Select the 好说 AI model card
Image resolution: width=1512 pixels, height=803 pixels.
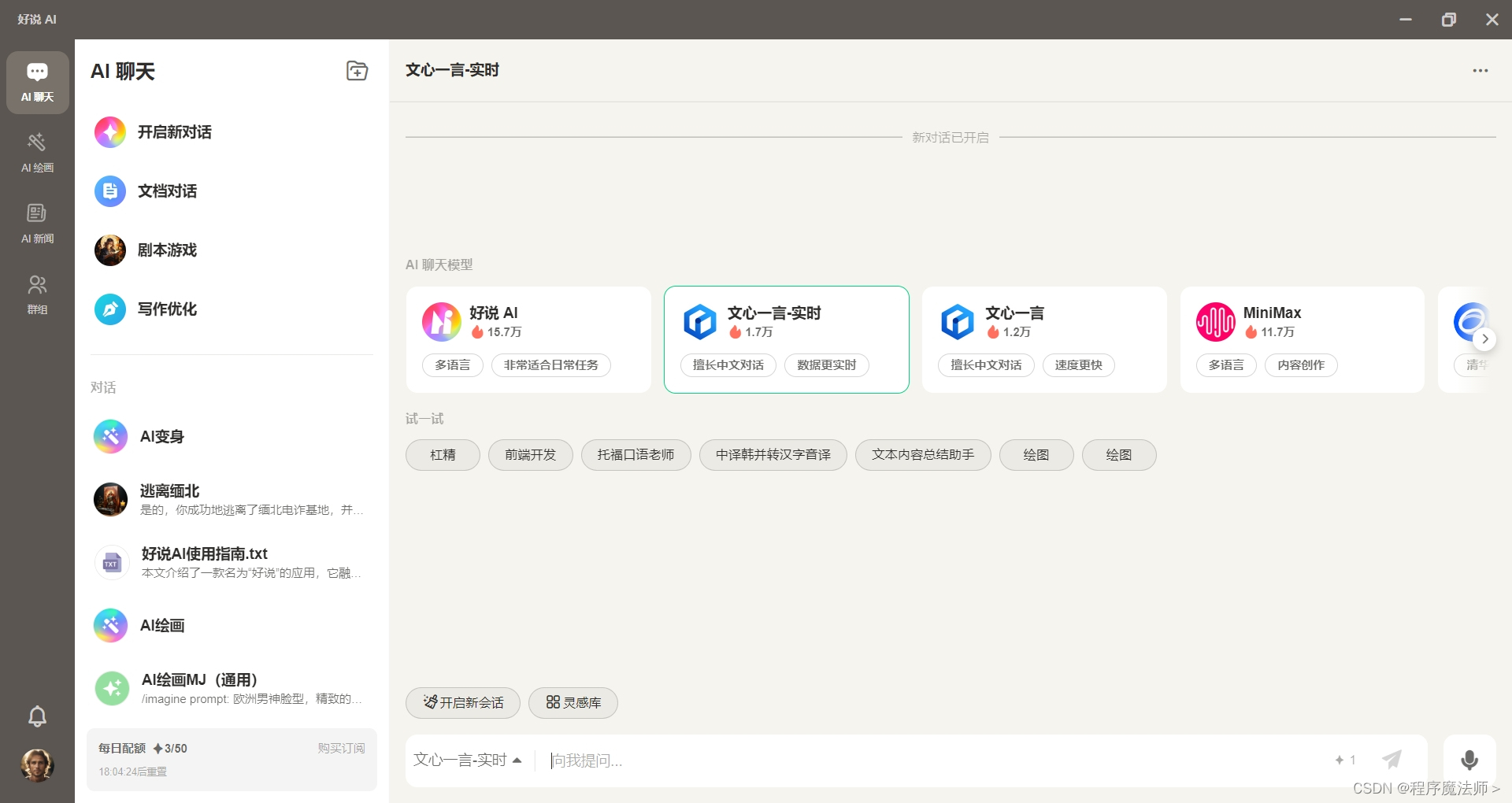click(x=528, y=339)
